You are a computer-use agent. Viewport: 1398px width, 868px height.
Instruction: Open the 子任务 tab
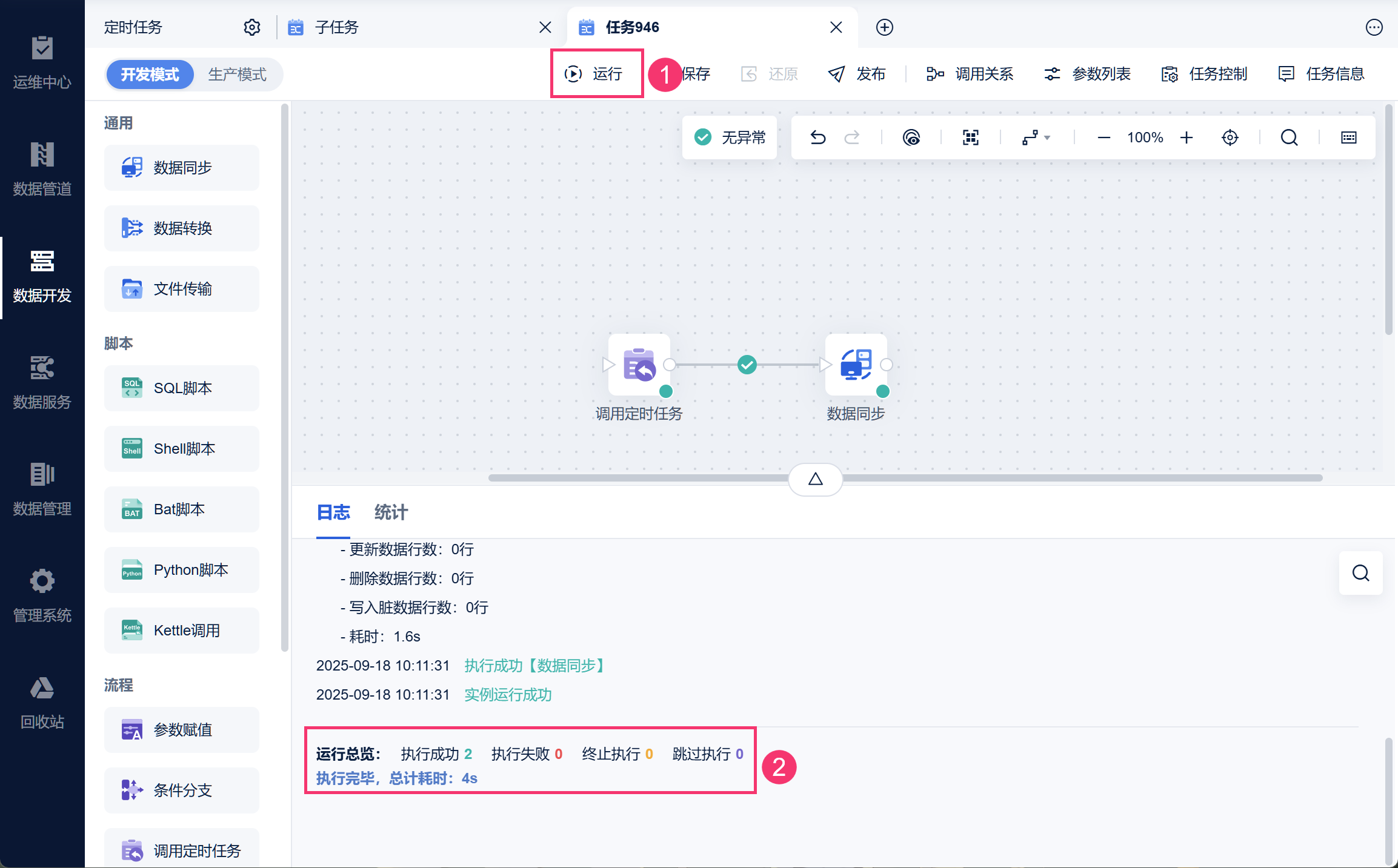point(337,27)
